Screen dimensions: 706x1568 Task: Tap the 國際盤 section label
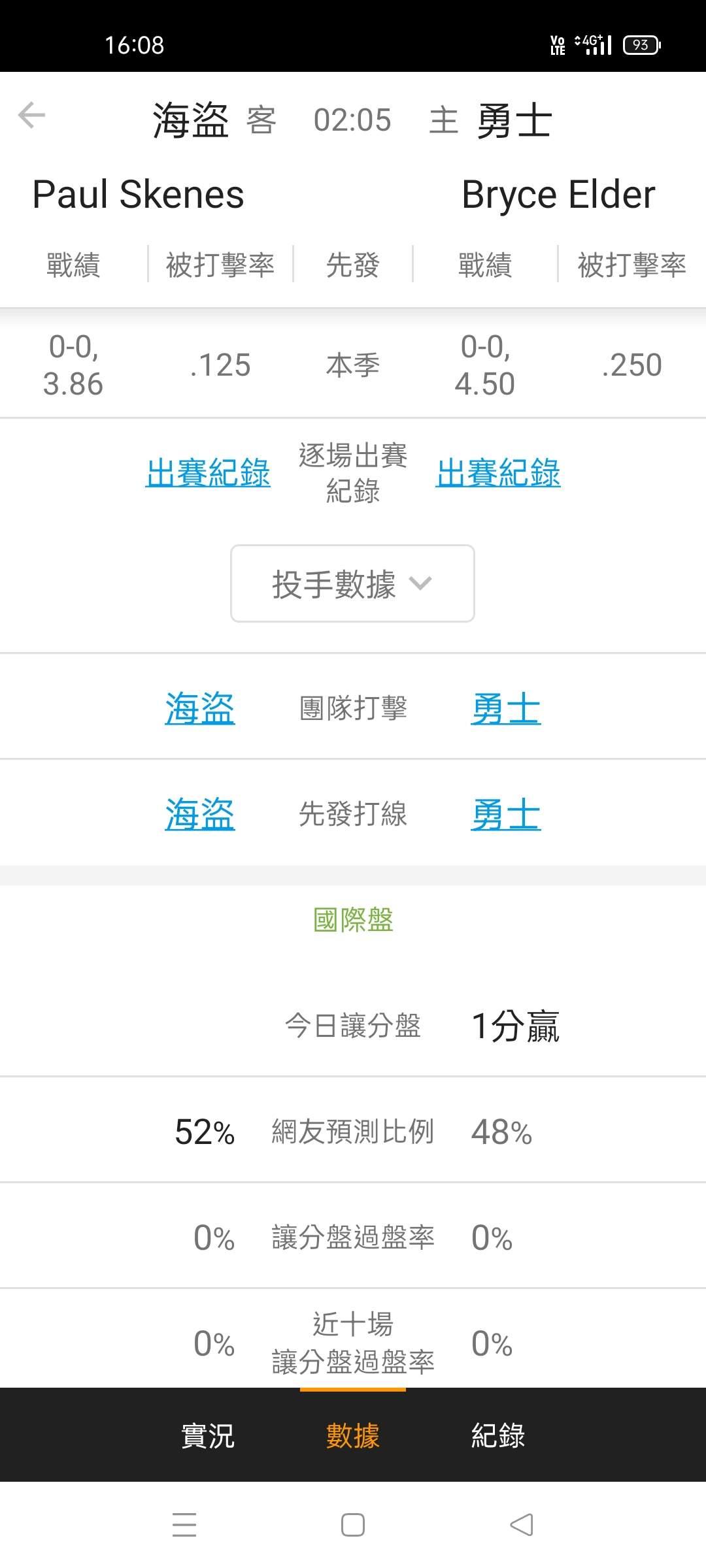(353, 920)
